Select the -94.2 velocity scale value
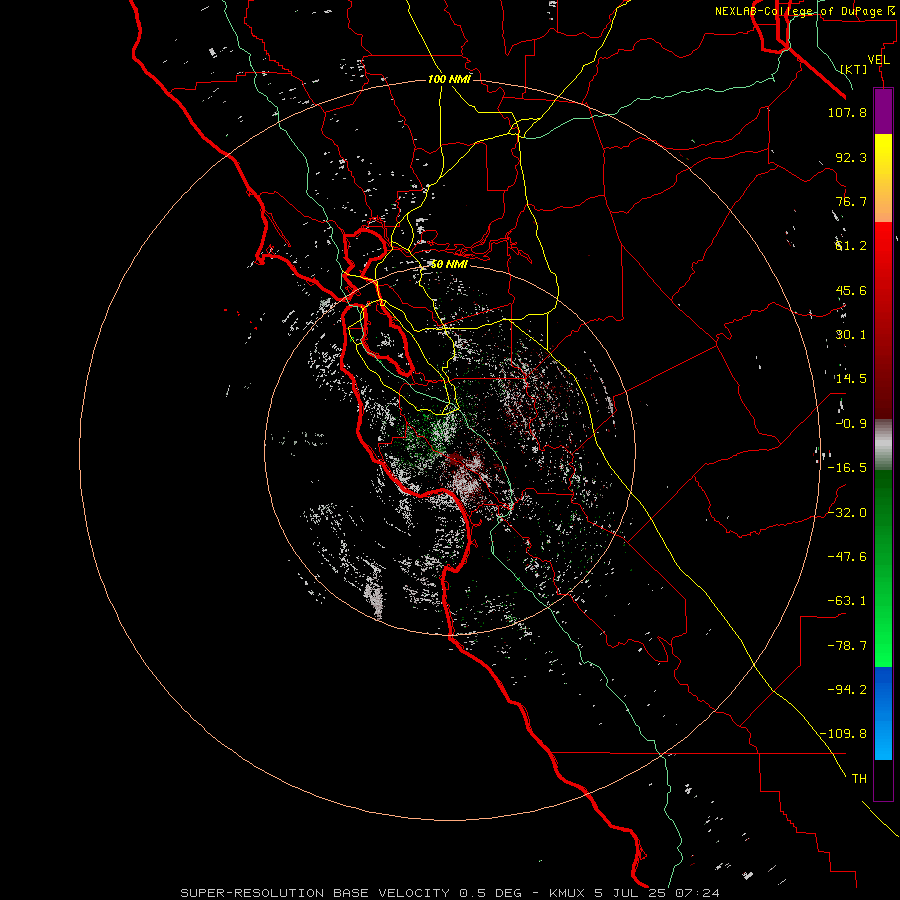This screenshot has width=900, height=900. (847, 689)
